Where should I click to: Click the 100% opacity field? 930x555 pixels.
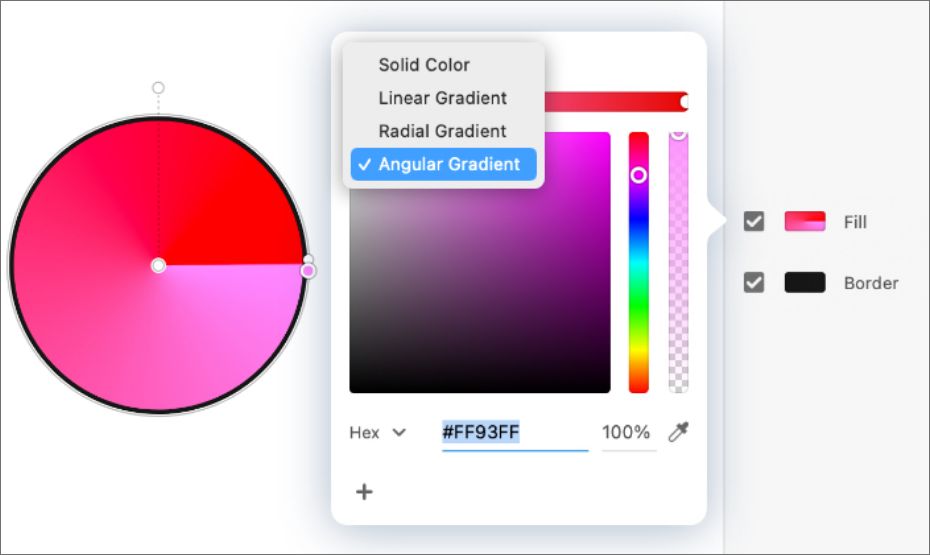tap(627, 433)
